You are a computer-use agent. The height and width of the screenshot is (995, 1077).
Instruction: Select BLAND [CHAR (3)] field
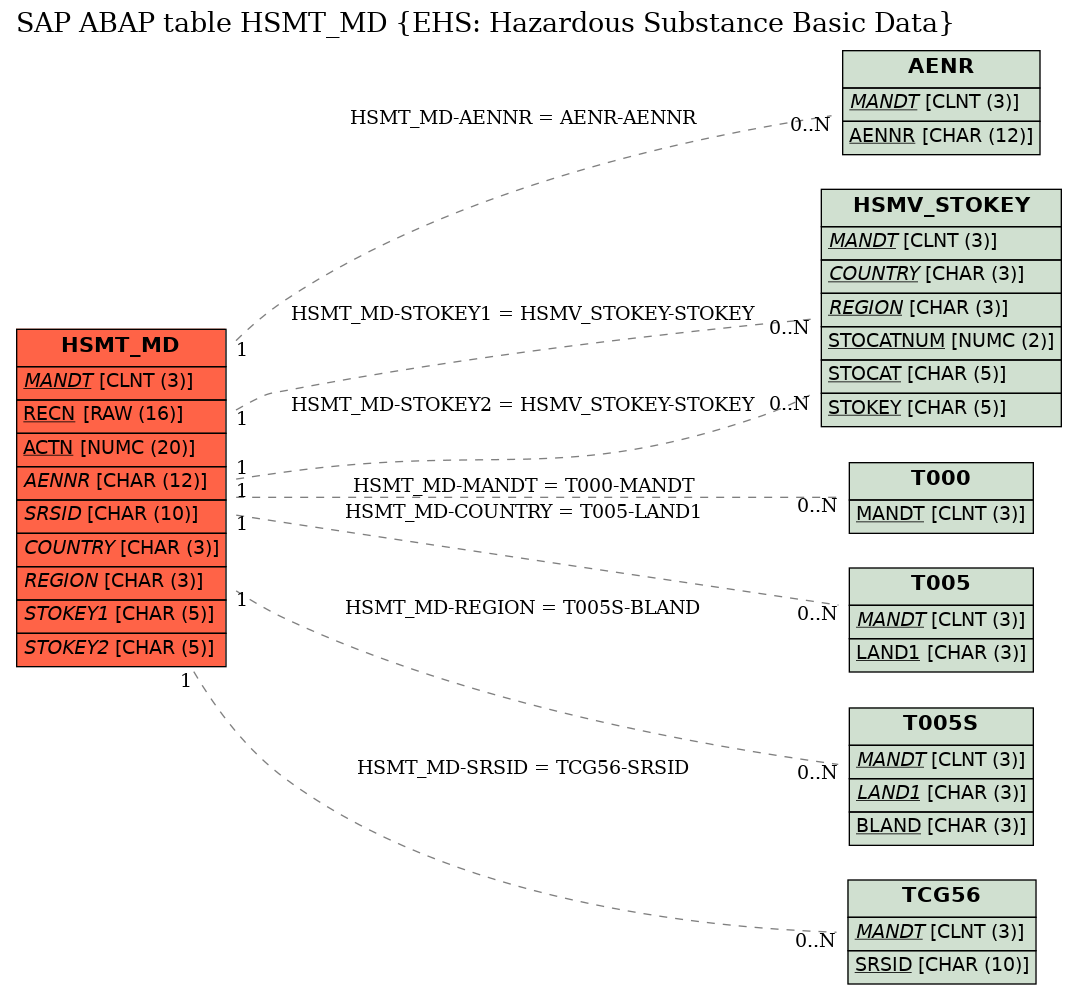941,828
